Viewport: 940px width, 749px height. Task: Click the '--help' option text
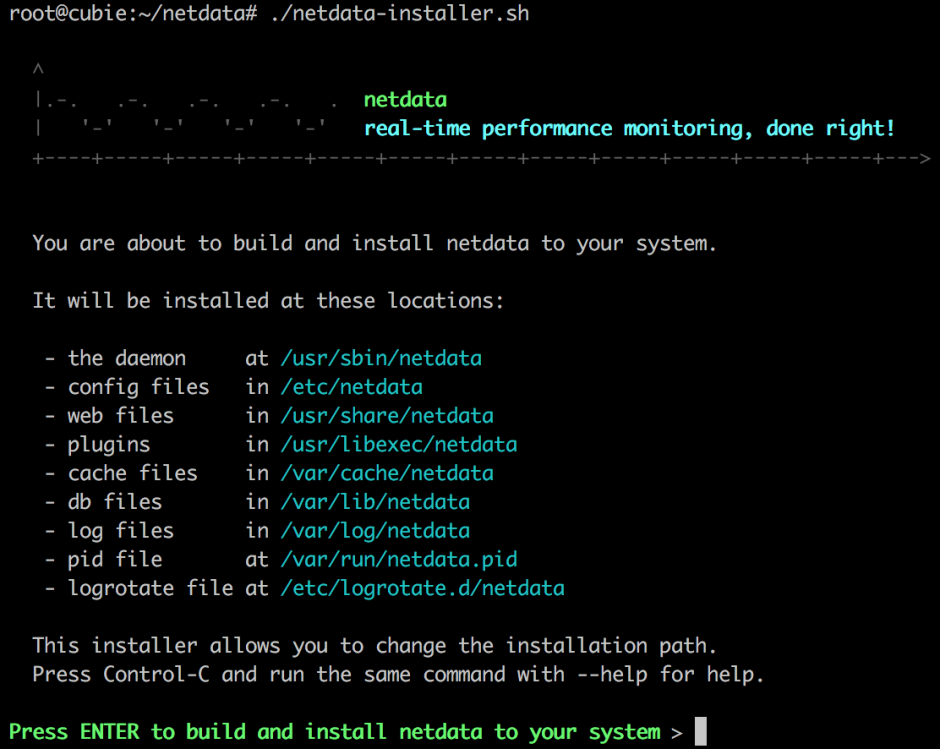pyautogui.click(x=612, y=674)
